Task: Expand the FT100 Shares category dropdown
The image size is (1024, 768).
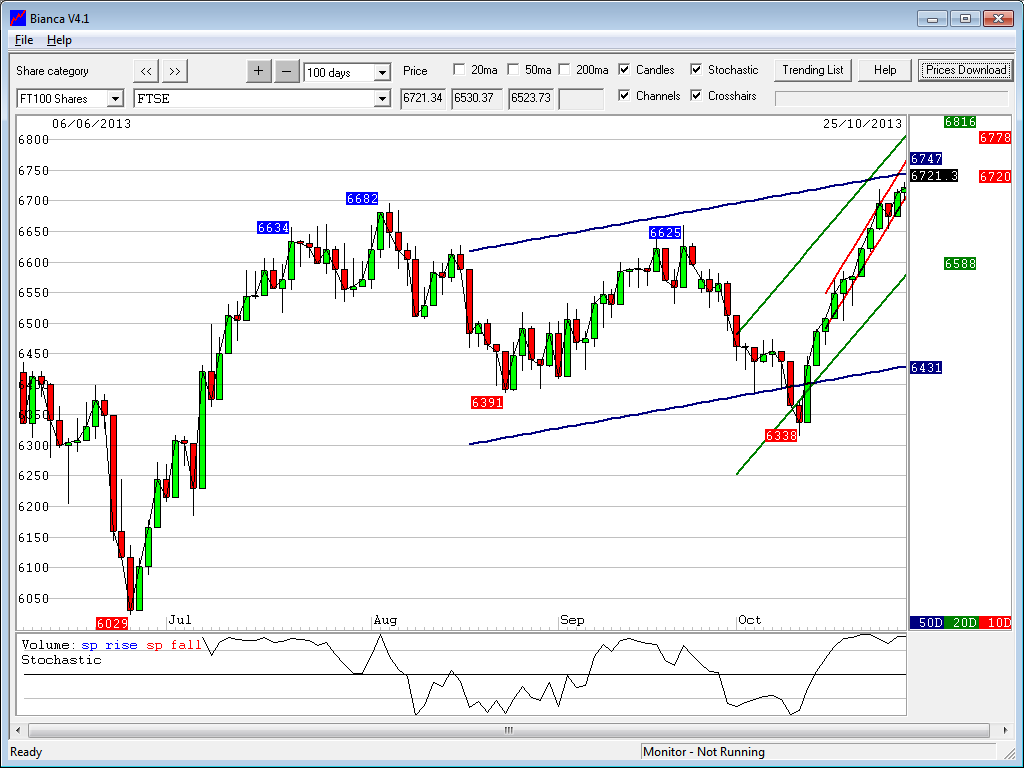Action: (115, 98)
